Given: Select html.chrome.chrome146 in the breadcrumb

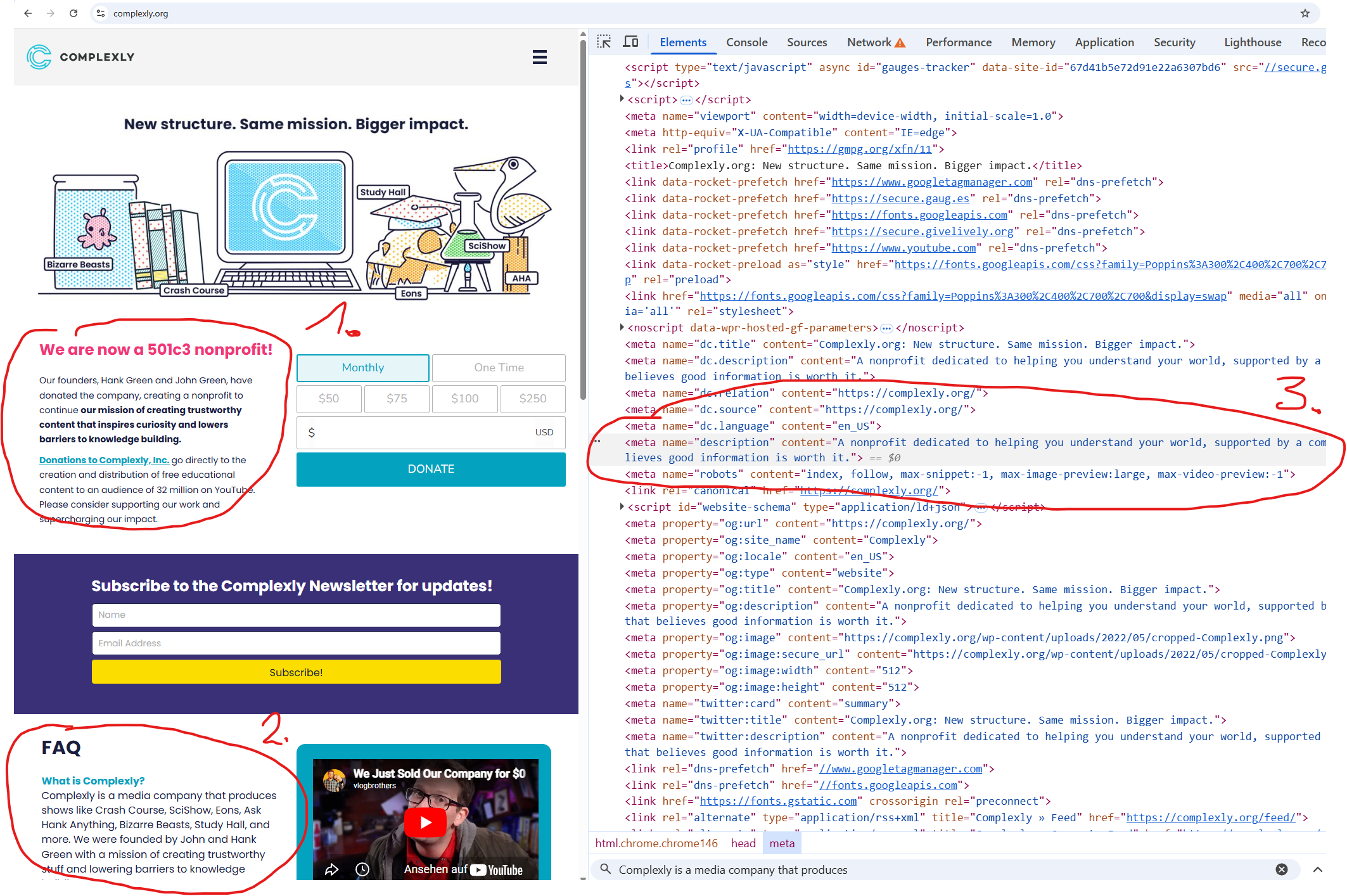Looking at the screenshot, I should (656, 843).
